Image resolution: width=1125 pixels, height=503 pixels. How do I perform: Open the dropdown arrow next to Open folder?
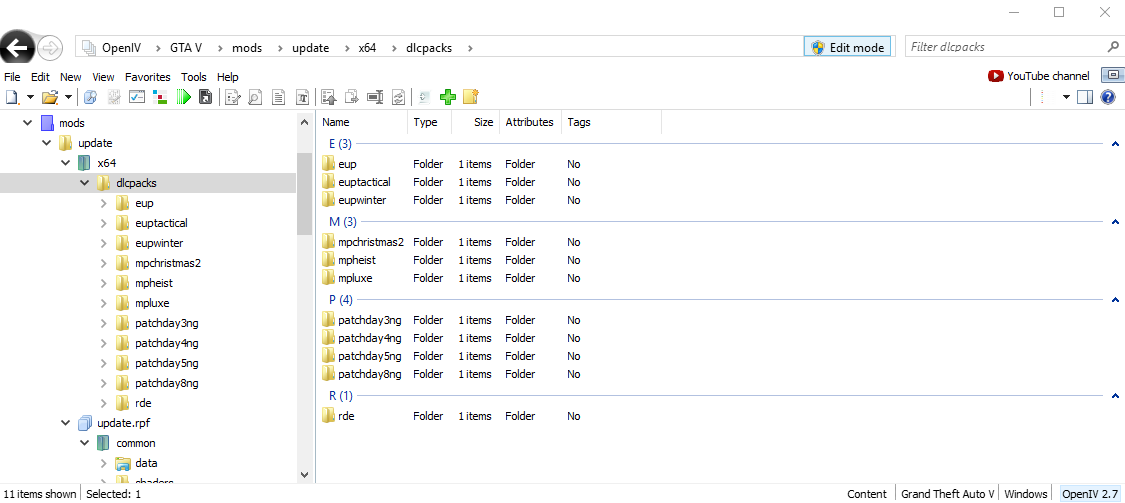[x=68, y=97]
